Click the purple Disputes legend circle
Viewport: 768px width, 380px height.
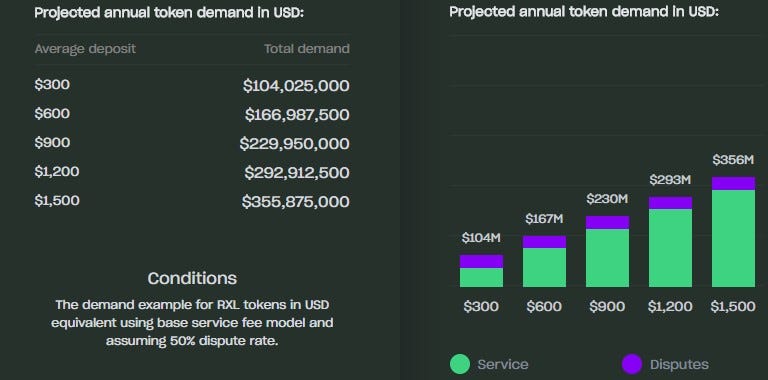pyautogui.click(x=632, y=364)
